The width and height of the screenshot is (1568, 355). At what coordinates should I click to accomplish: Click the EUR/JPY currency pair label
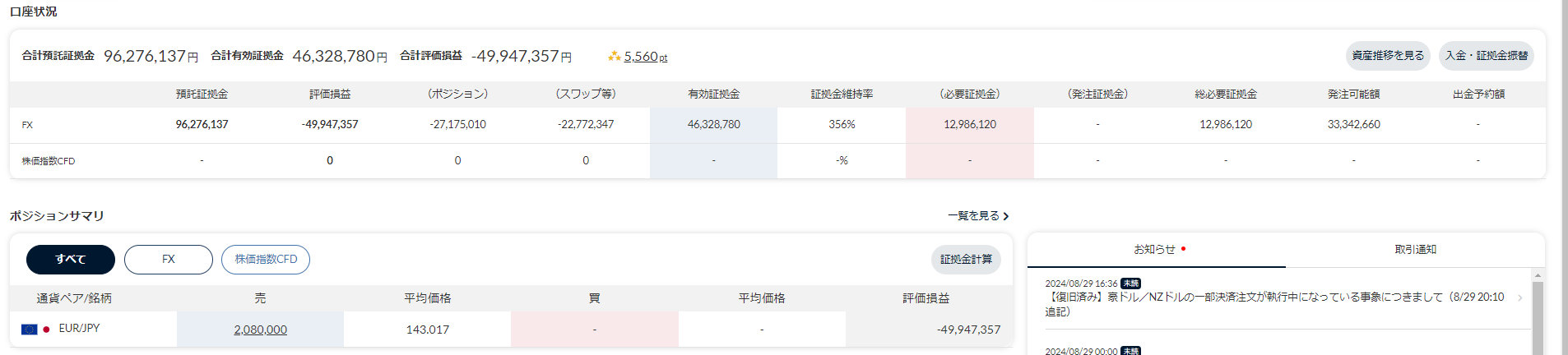[79, 329]
